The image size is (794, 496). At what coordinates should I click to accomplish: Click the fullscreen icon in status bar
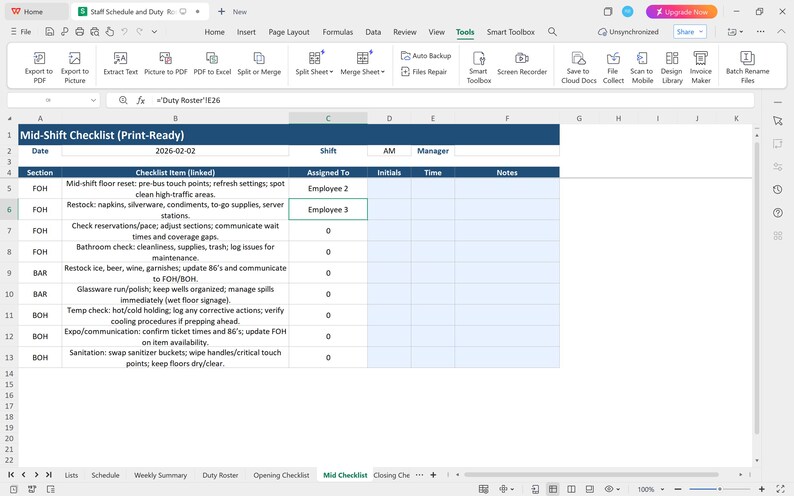pyautogui.click(x=780, y=489)
